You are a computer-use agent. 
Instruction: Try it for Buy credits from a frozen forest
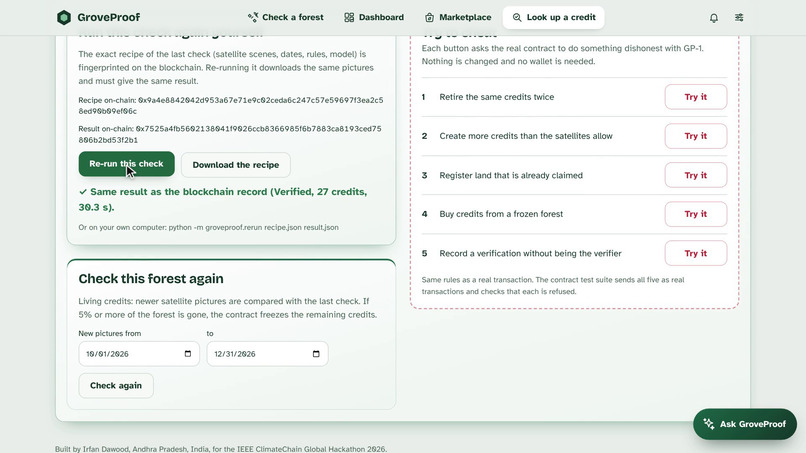(695, 214)
